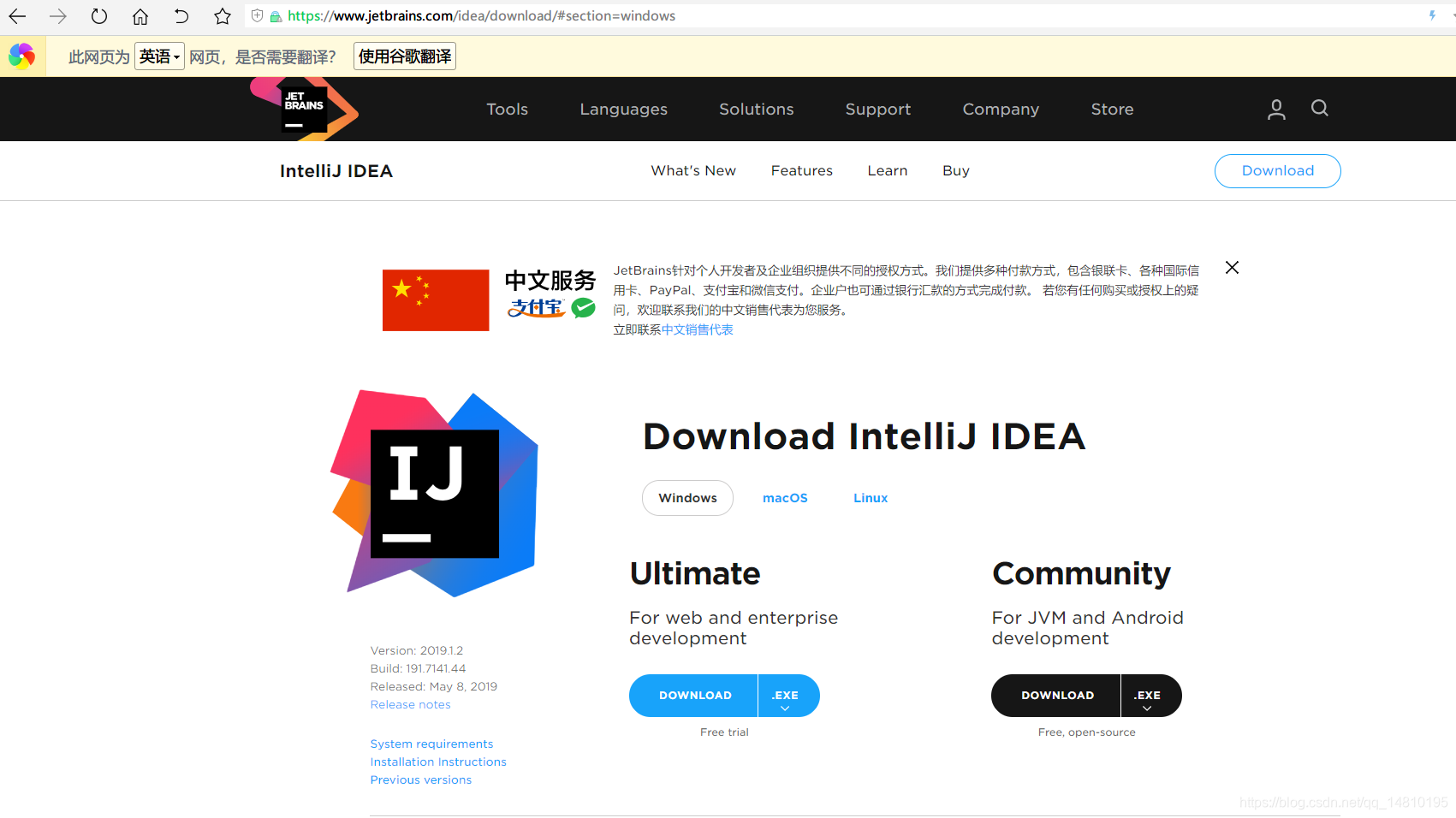Image resolution: width=1456 pixels, height=818 pixels.
Task: Open the 英语 language dropdown
Action: pos(159,56)
